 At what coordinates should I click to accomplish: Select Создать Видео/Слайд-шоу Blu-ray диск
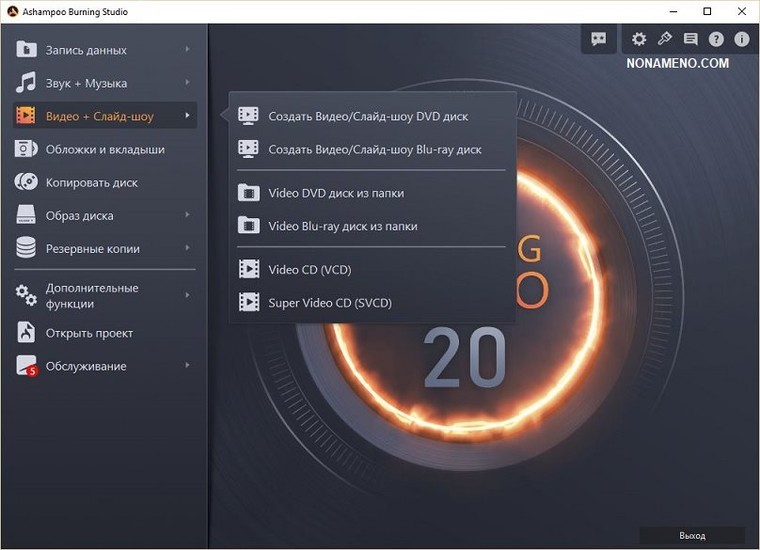(x=375, y=150)
